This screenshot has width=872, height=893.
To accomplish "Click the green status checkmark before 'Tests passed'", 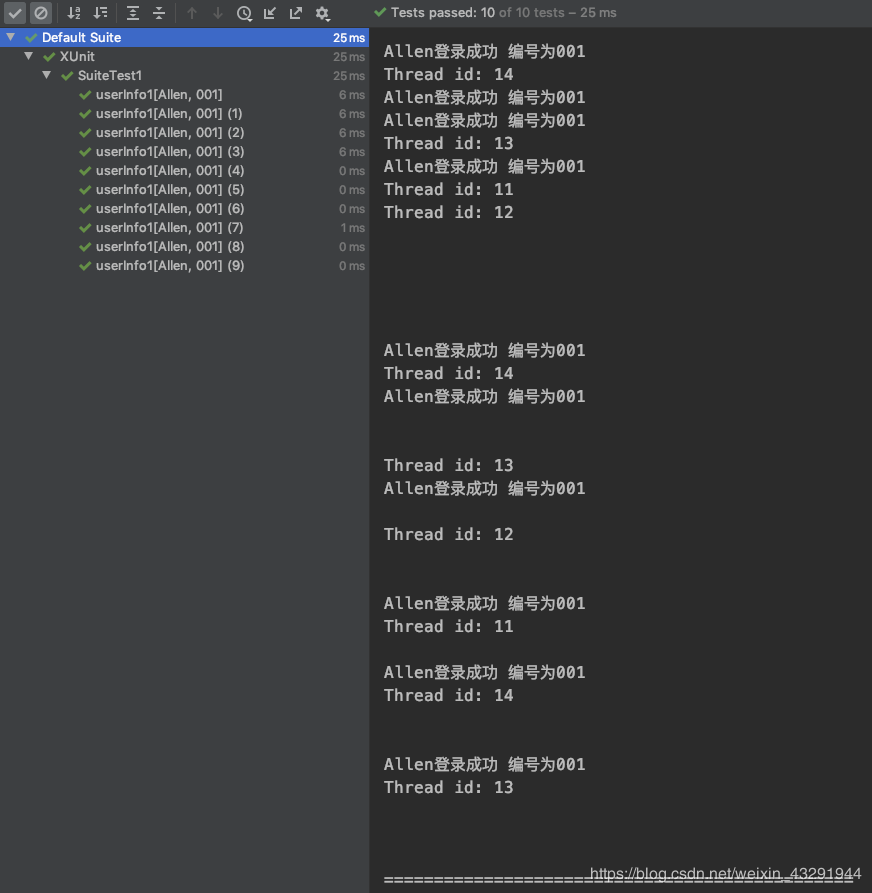I will (x=380, y=12).
